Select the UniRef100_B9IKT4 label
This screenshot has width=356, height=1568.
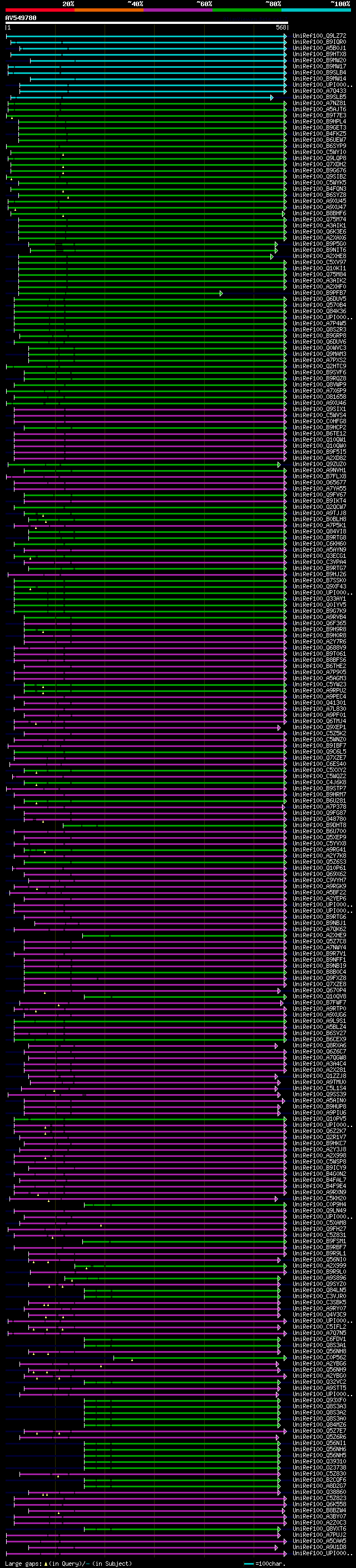319,501
